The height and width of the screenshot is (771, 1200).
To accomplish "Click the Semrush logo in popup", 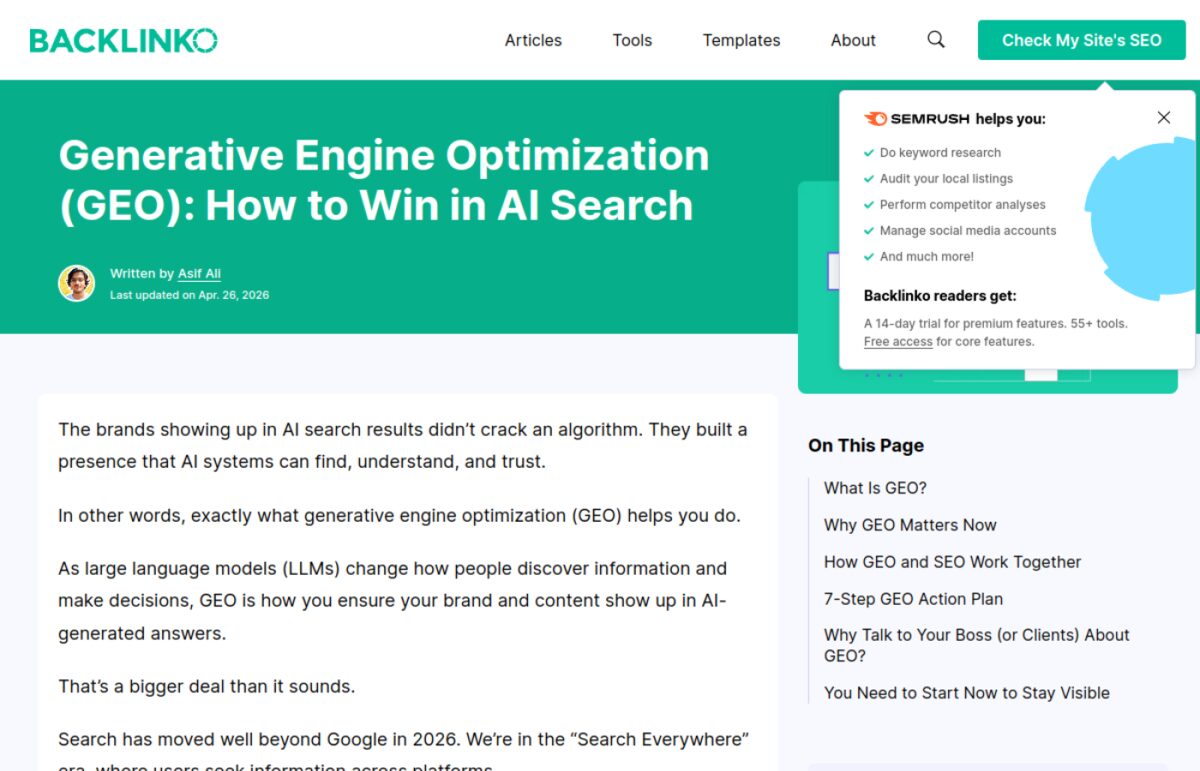I will tap(916, 119).
